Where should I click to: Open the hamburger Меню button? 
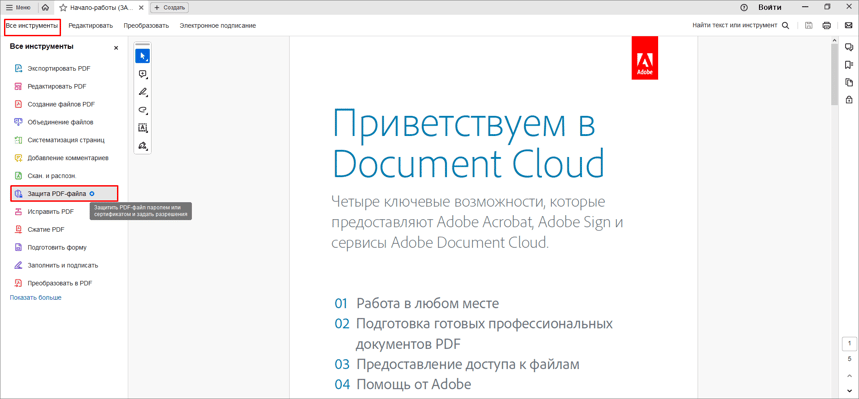(x=18, y=8)
